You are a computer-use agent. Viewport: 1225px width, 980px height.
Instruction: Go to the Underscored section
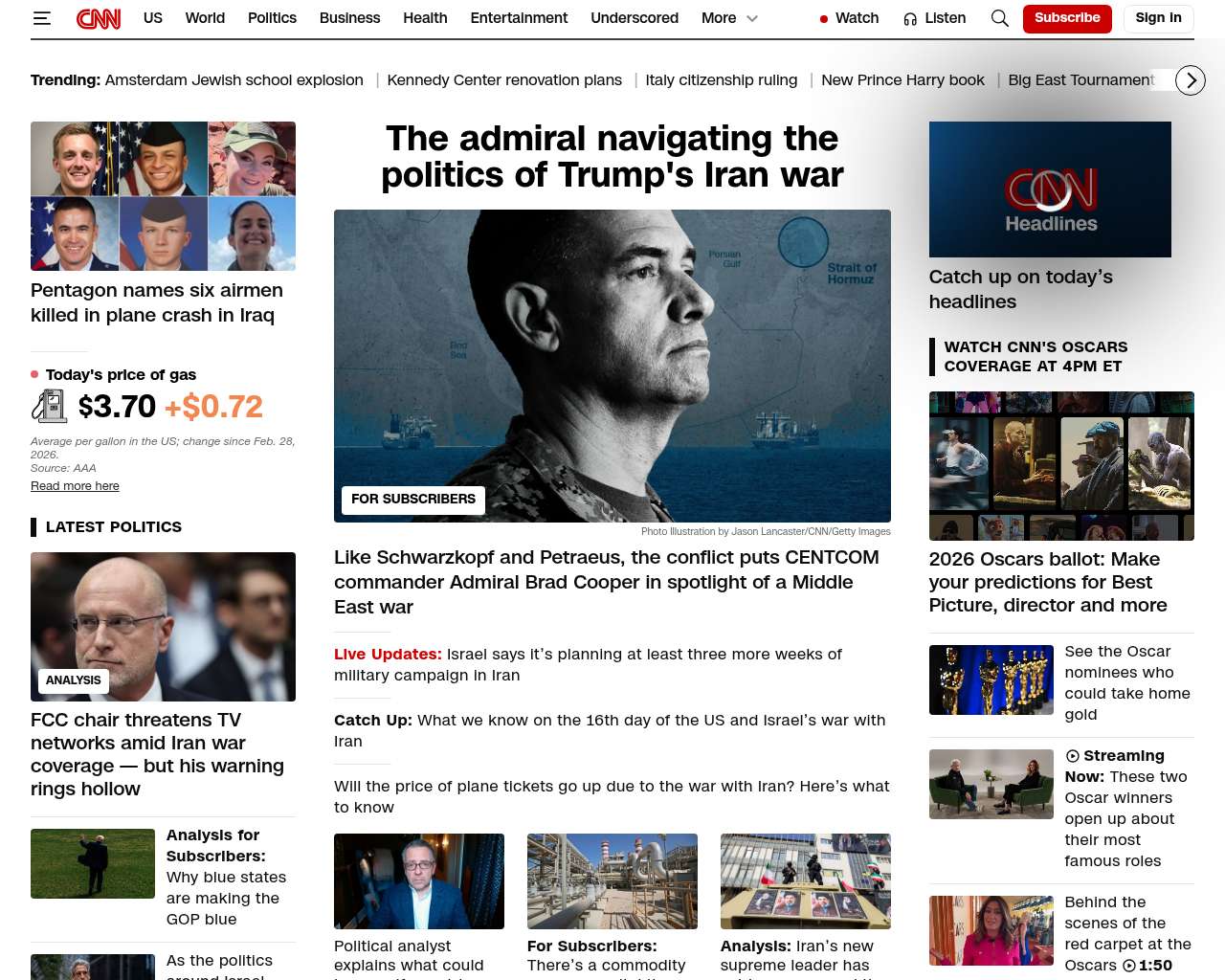click(635, 18)
